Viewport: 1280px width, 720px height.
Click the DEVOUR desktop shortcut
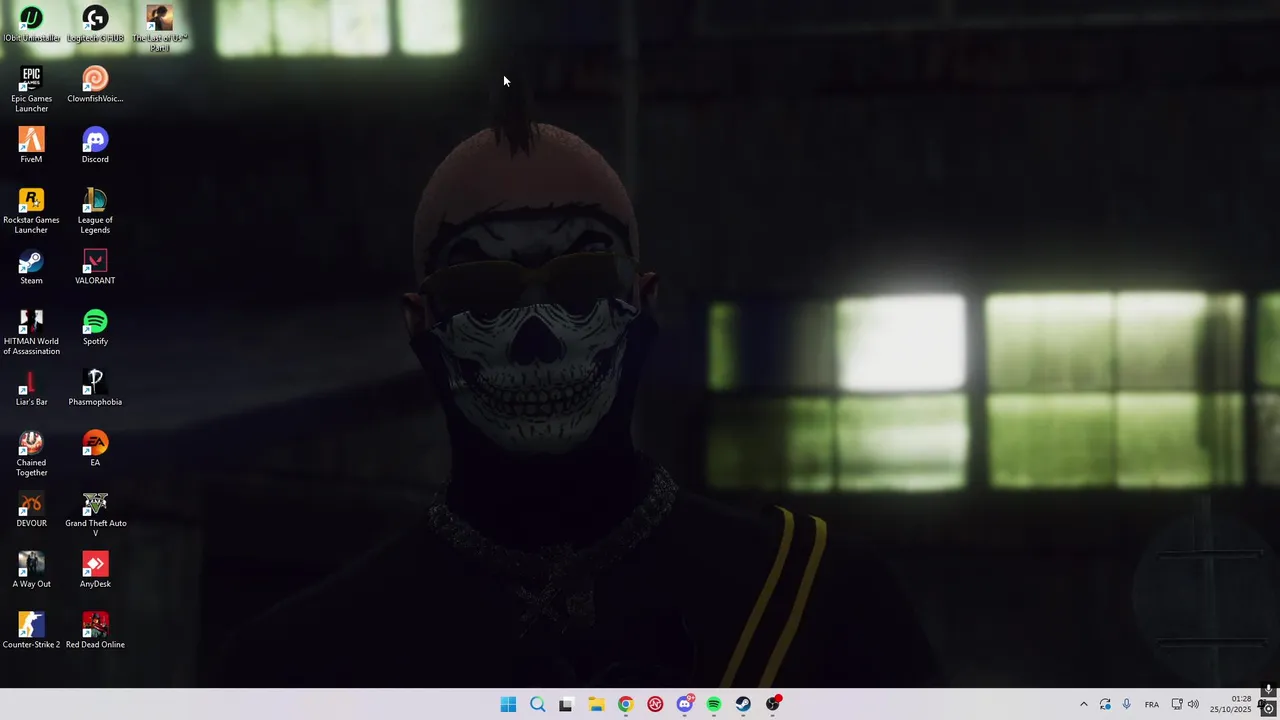31,510
